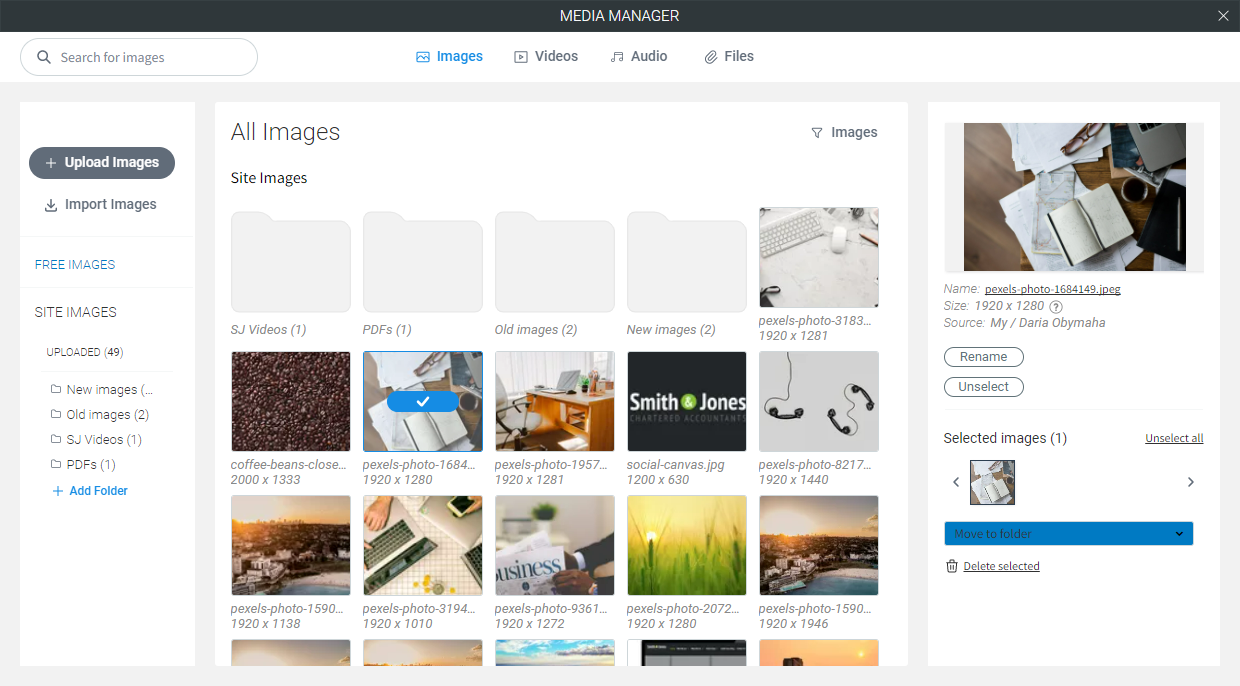Open the New images folder icon in grid
1240x686 pixels.
(x=687, y=262)
